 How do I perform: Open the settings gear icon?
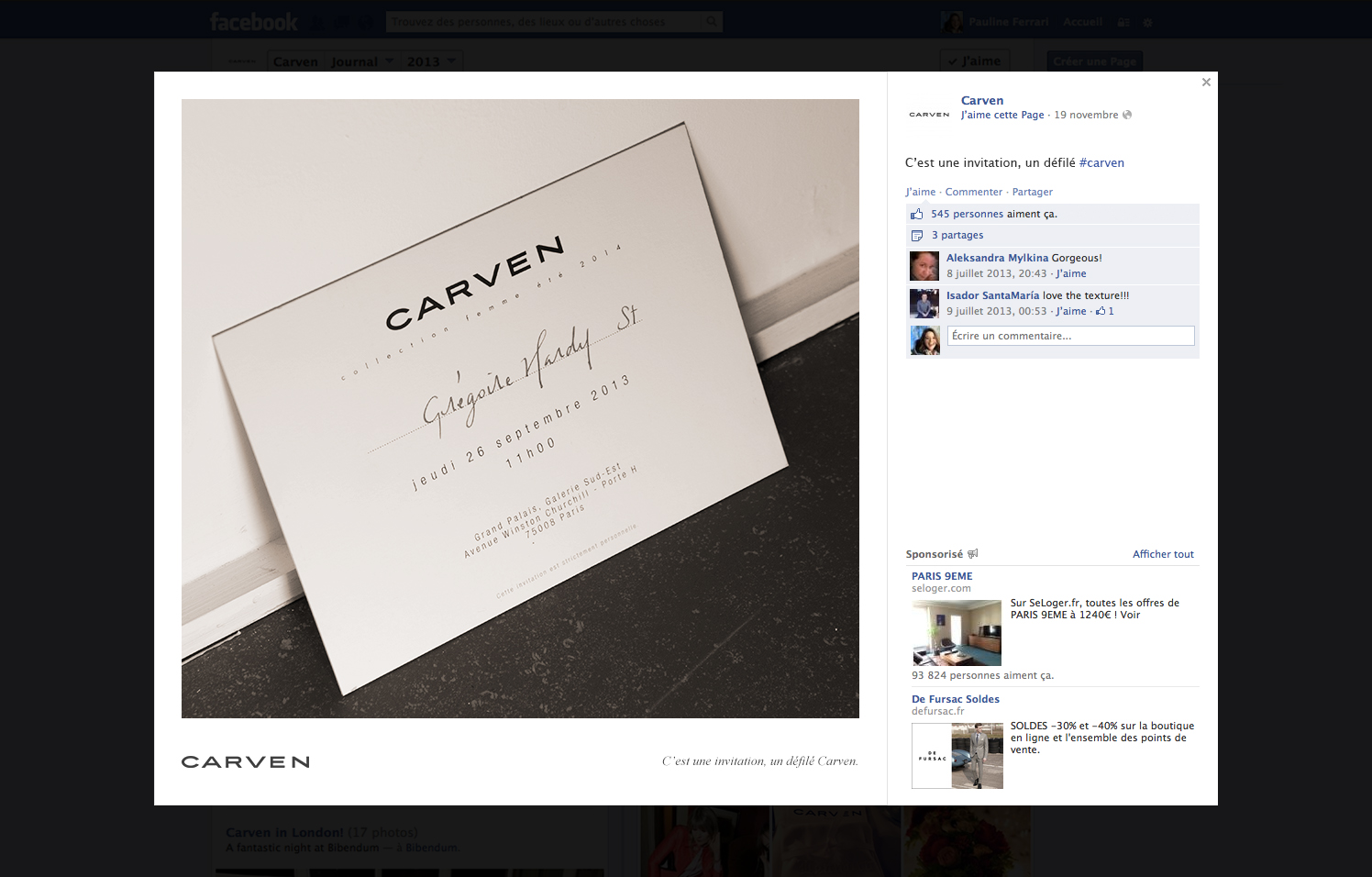[x=1147, y=22]
